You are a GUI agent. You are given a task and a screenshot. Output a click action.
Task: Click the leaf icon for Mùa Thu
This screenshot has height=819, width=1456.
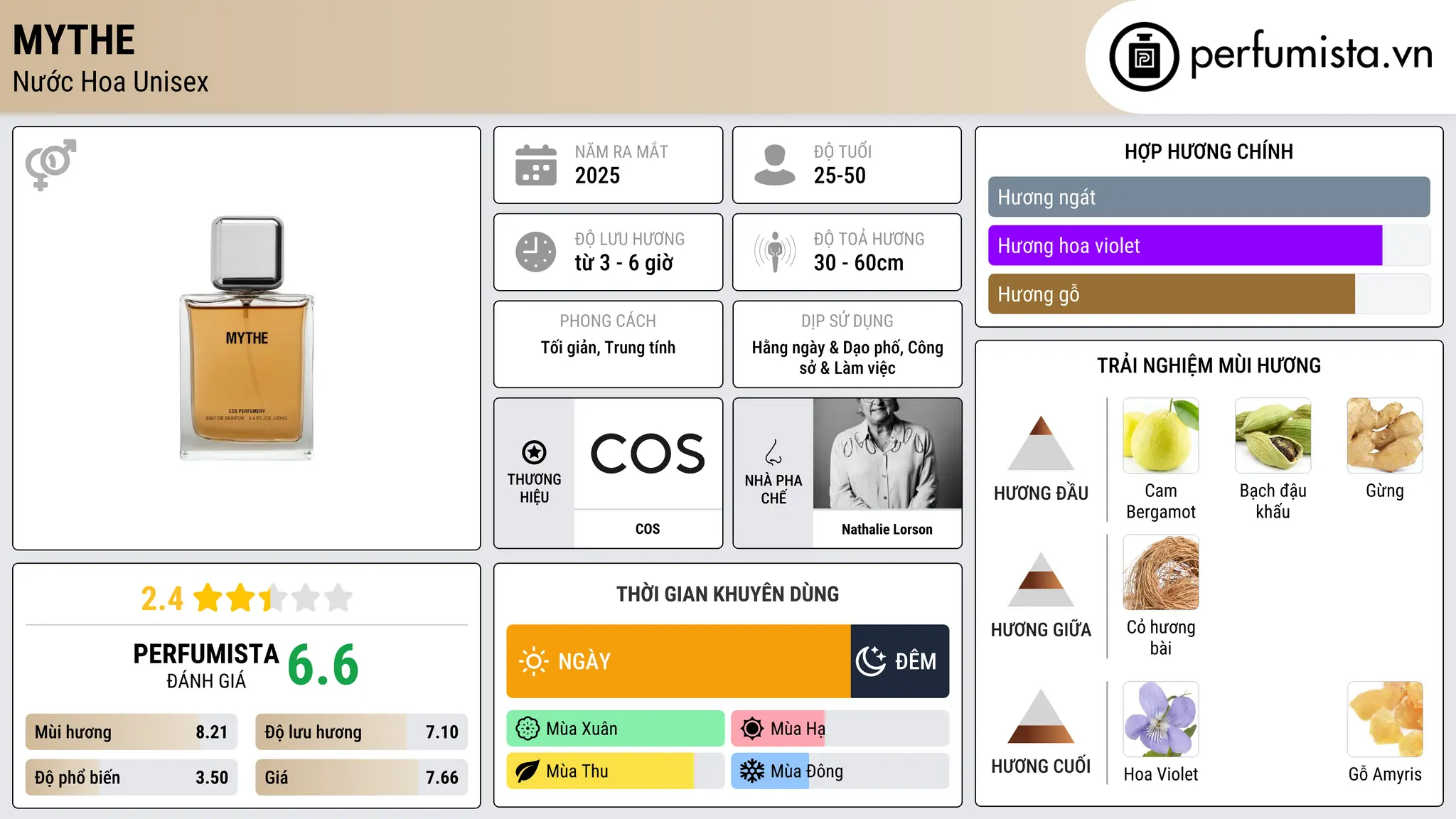[528, 771]
